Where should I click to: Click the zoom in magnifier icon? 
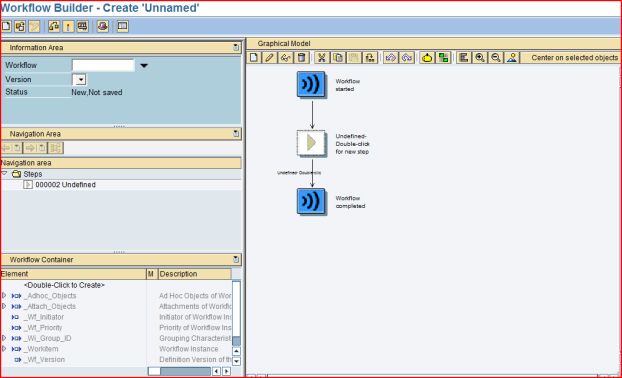point(480,58)
